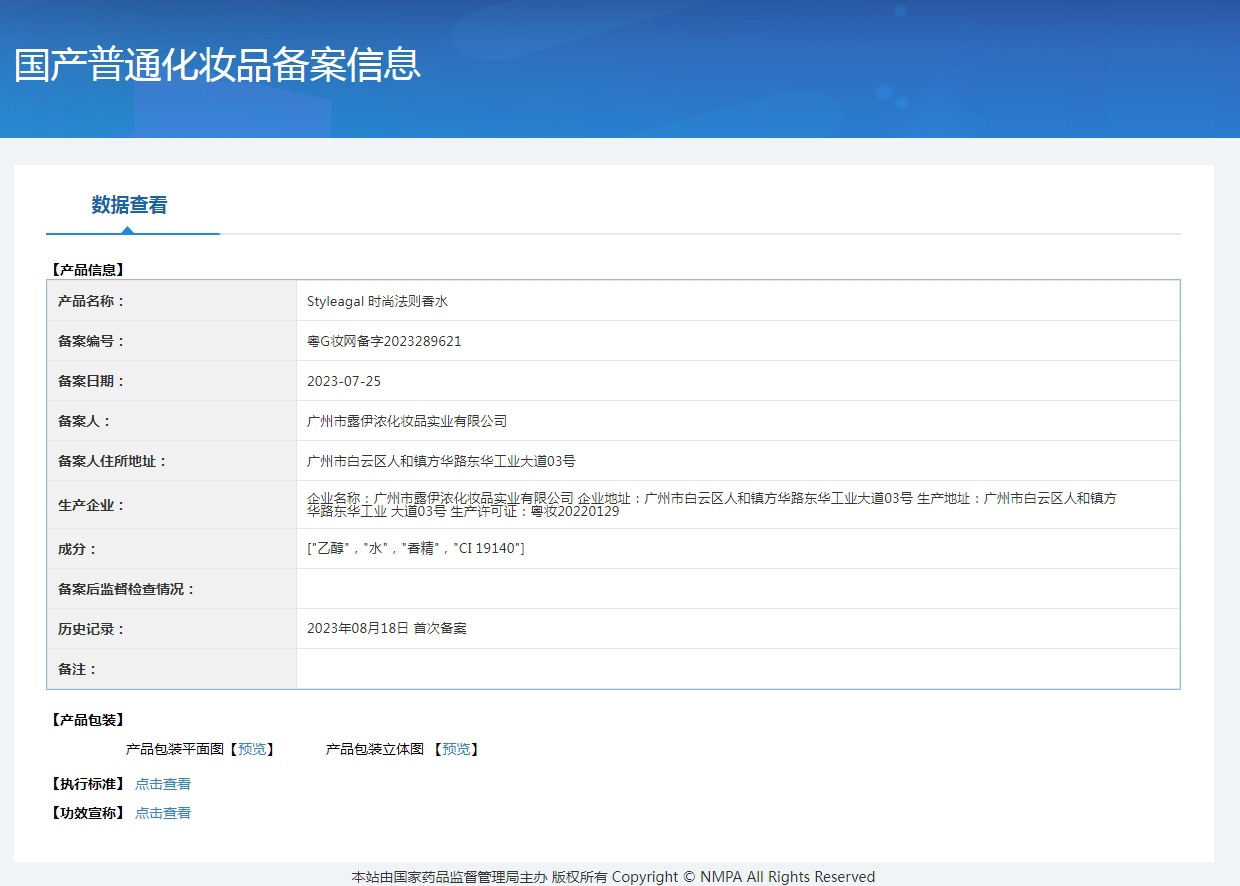The height and width of the screenshot is (886, 1240).
Task: Select the ingredients list with CI 19140
Action: (416, 549)
